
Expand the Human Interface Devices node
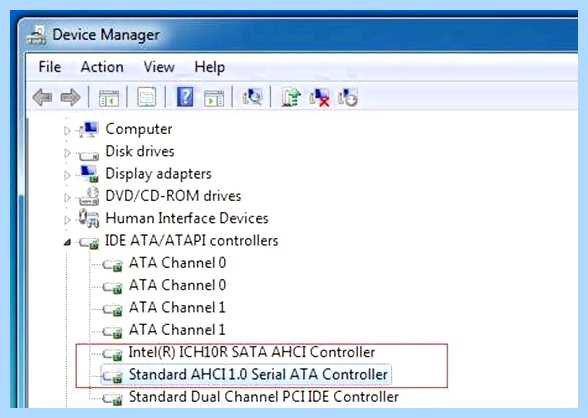[x=67, y=220]
